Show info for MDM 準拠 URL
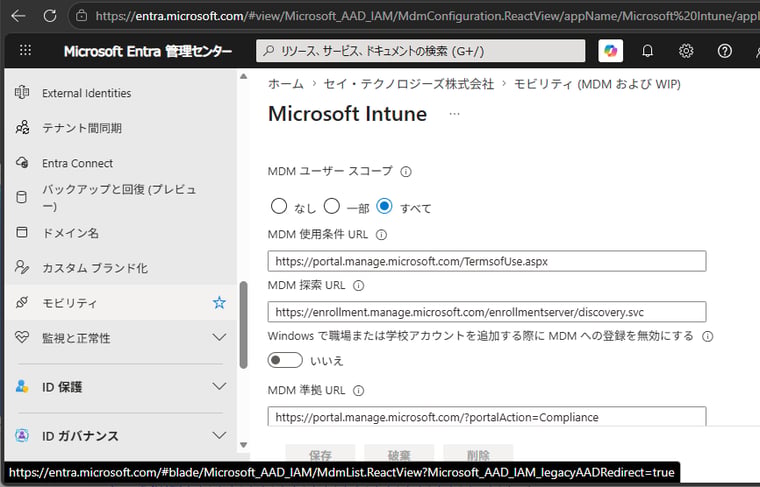 click(x=358, y=391)
